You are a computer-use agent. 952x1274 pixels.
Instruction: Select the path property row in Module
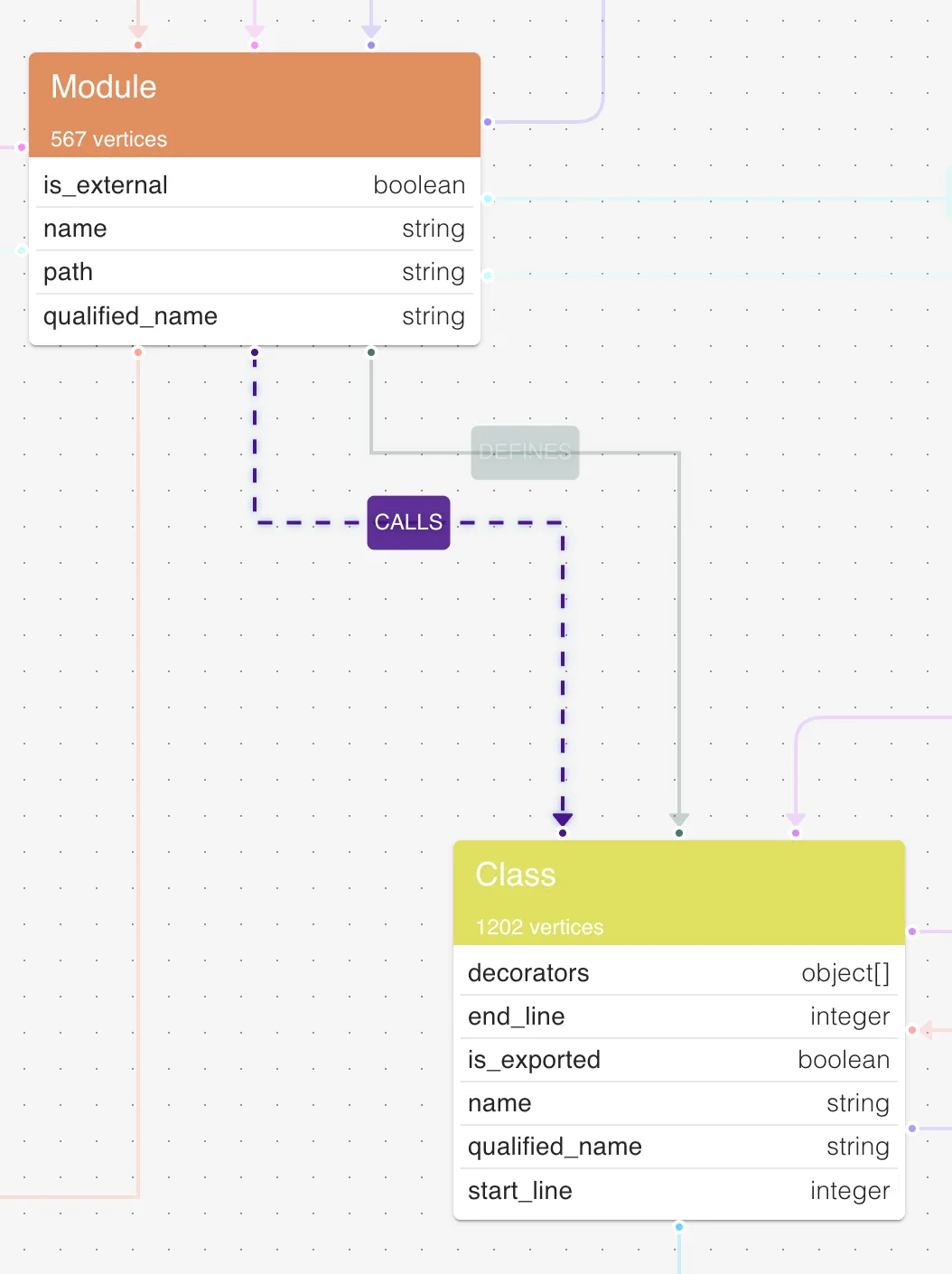point(255,272)
